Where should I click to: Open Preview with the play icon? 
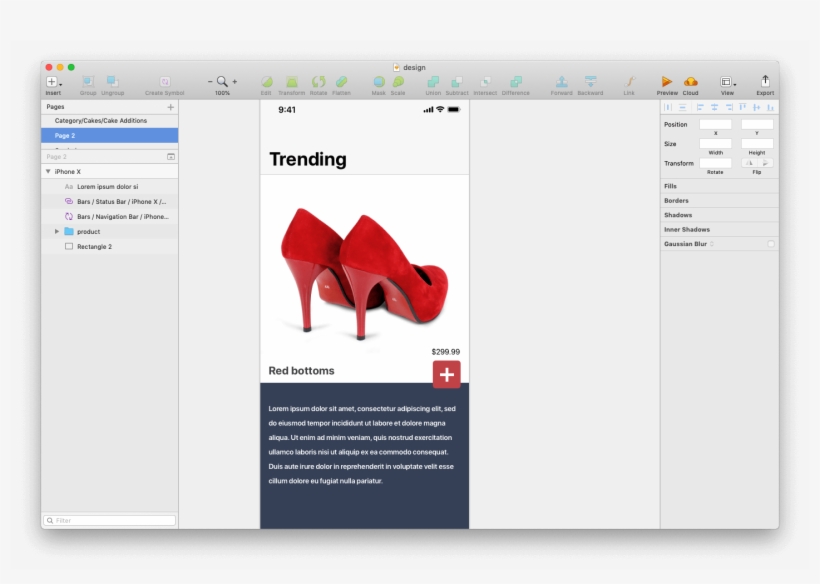[x=665, y=82]
